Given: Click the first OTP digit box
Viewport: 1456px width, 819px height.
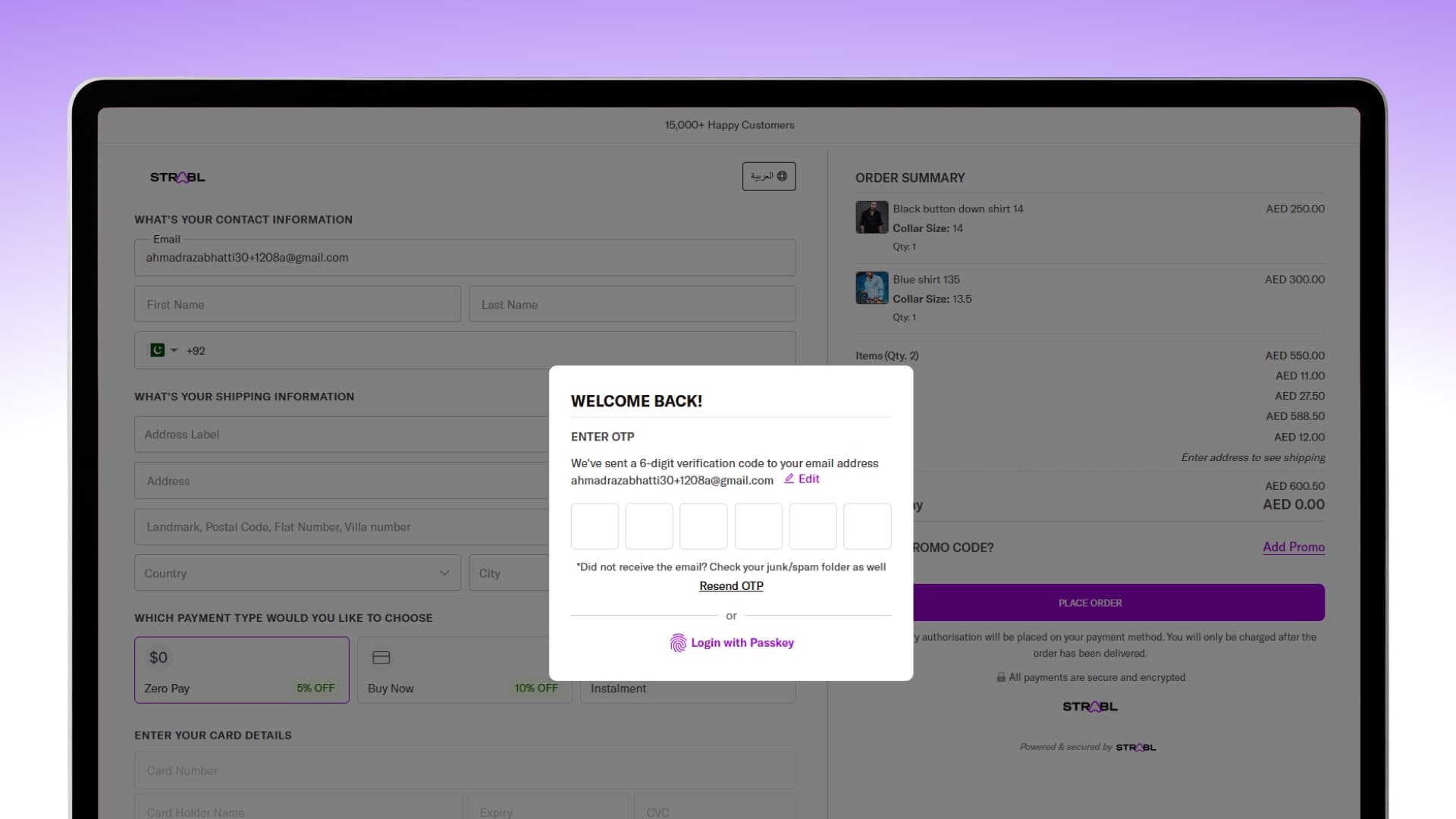Looking at the screenshot, I should 595,526.
